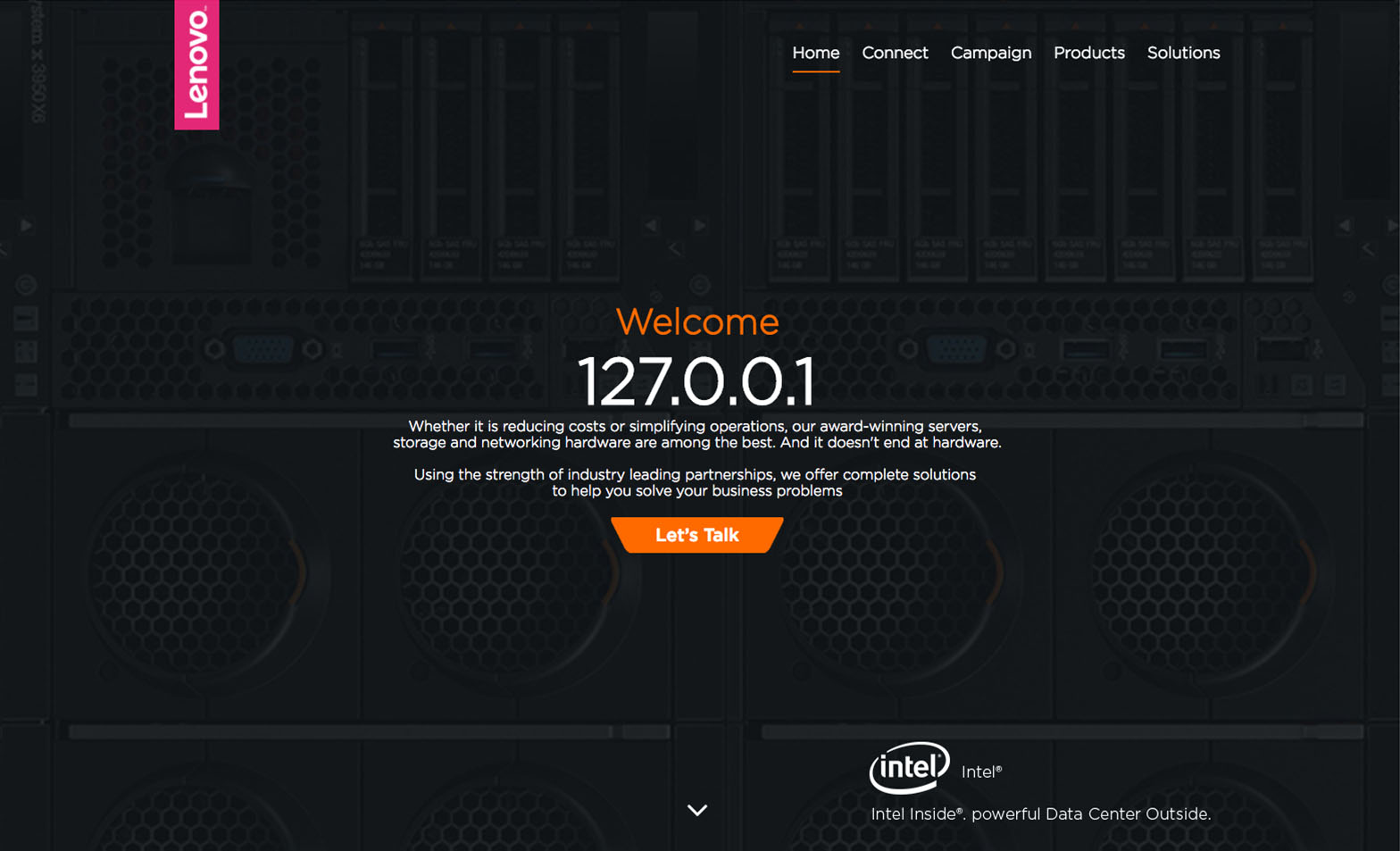Click the leftmost large cooling fan
This screenshot has height=851, width=1400.
click(x=205, y=572)
